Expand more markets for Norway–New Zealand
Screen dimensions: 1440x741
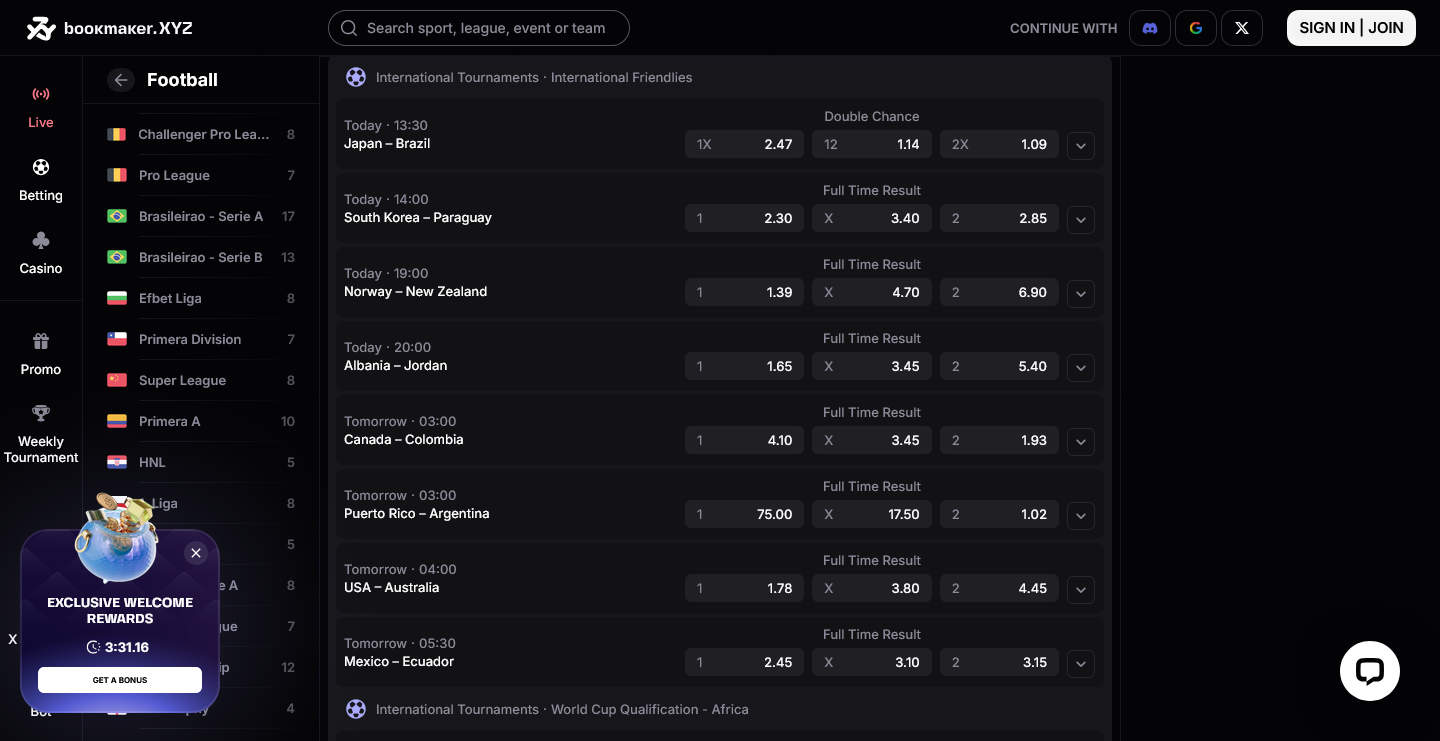click(x=1080, y=293)
